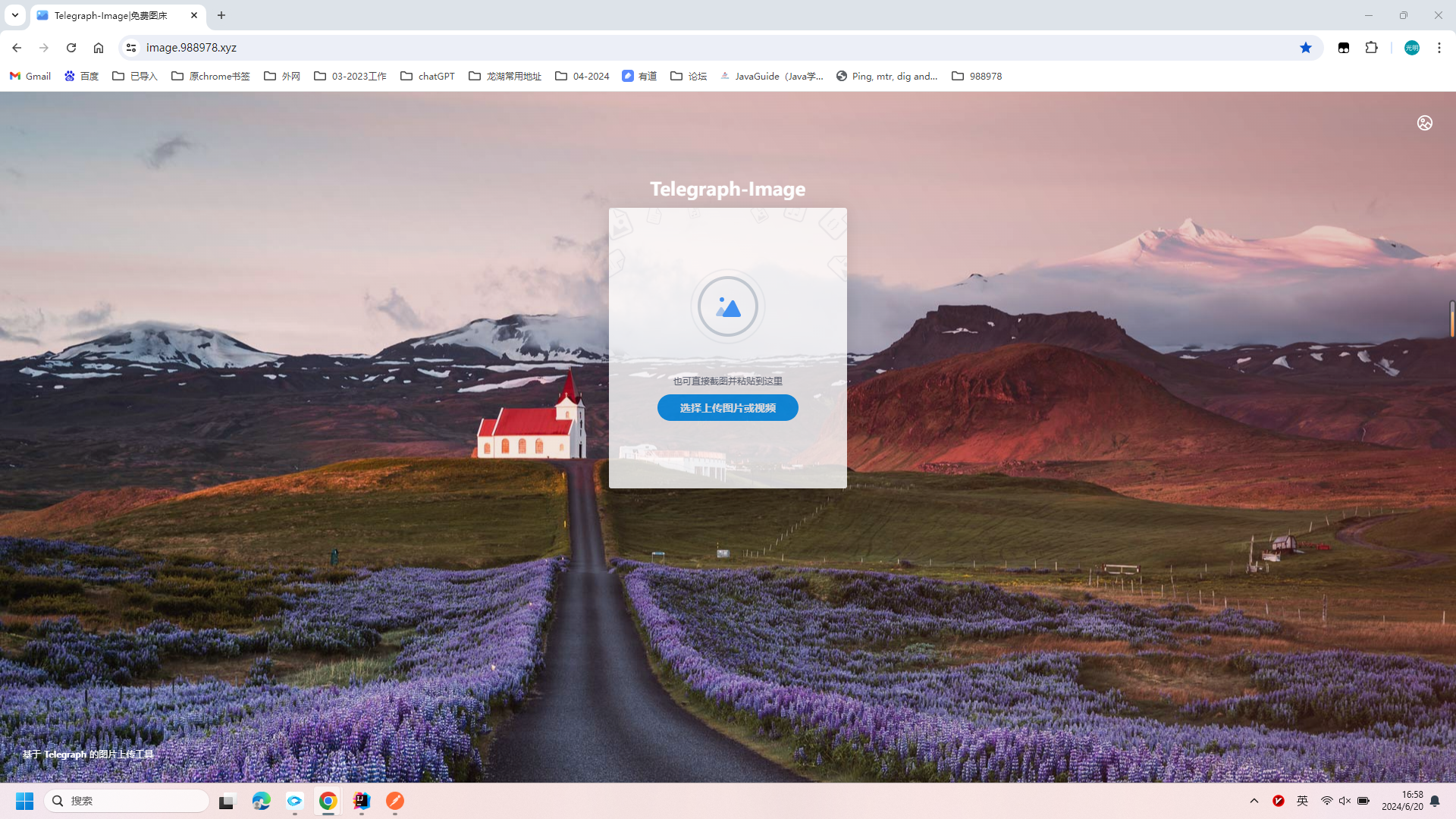The height and width of the screenshot is (819, 1456).
Task: Open the blue chat-bubble app in the taskbar
Action: [294, 801]
